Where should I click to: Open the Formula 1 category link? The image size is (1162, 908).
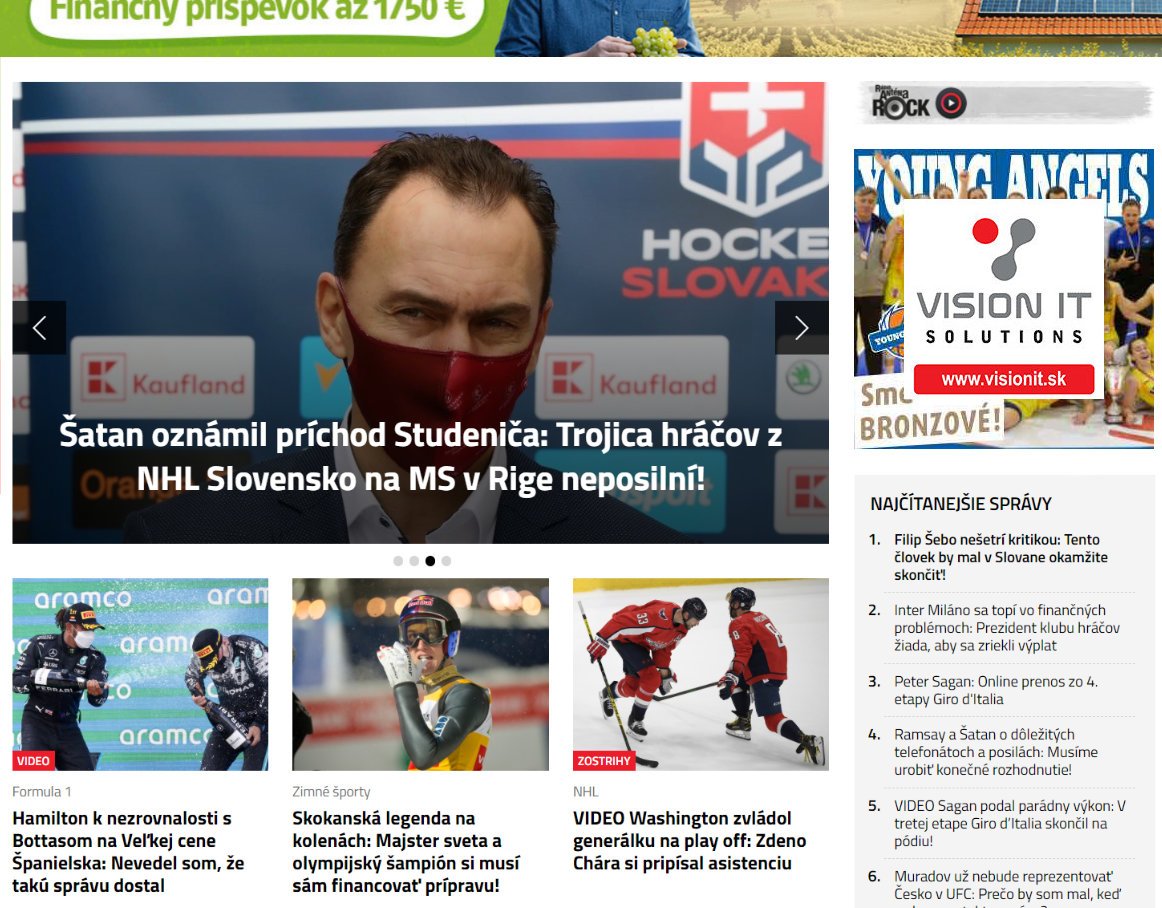42,792
